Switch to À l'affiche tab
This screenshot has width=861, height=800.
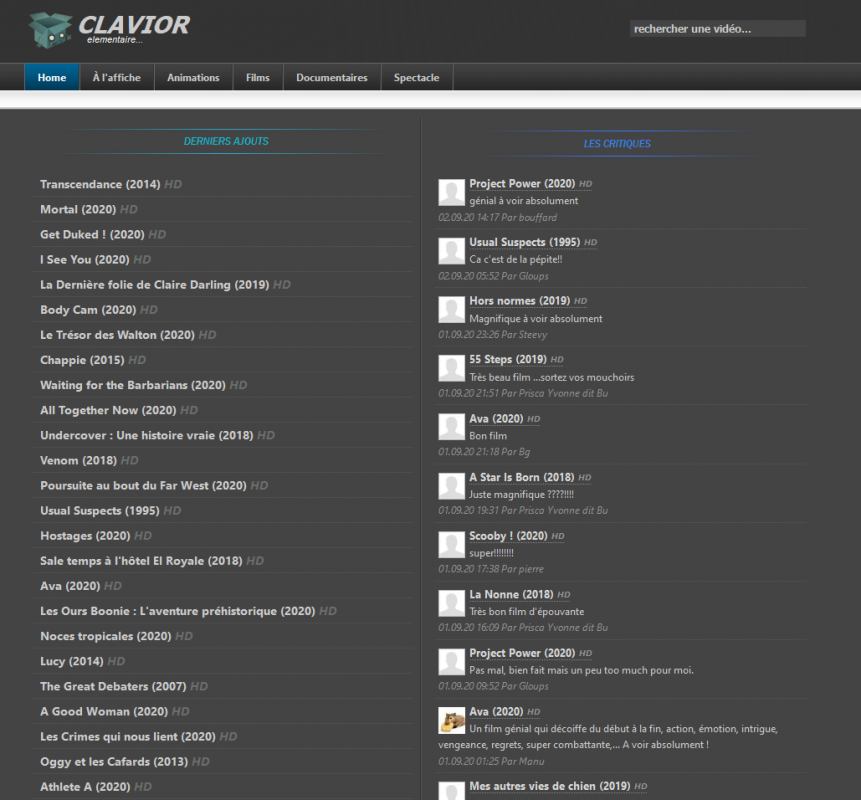coord(116,77)
